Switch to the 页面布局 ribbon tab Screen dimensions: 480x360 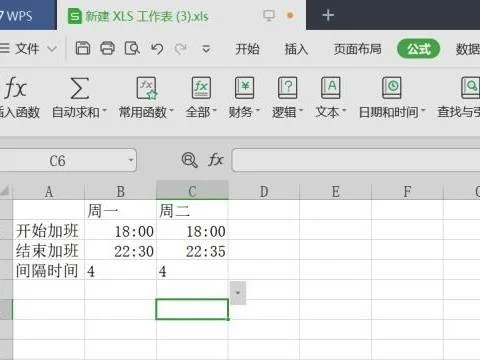tap(358, 49)
